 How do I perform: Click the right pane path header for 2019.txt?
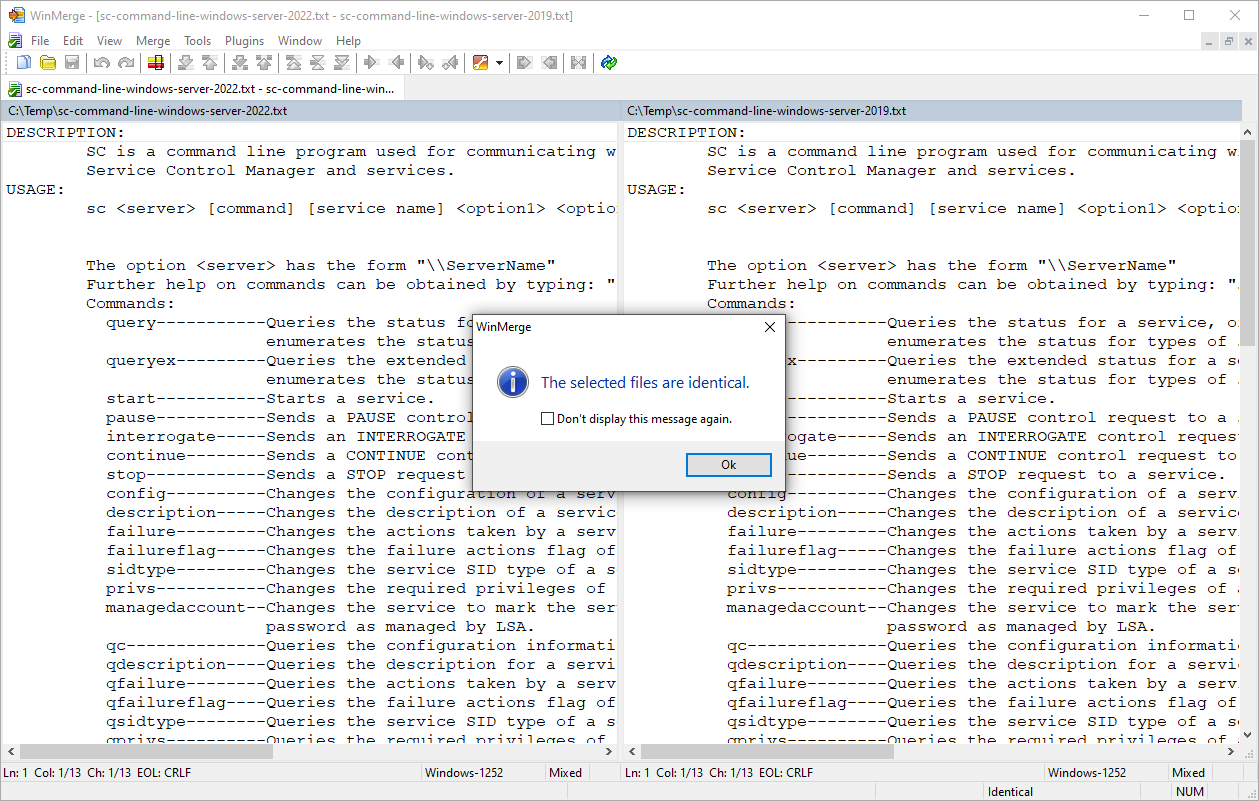pos(933,111)
